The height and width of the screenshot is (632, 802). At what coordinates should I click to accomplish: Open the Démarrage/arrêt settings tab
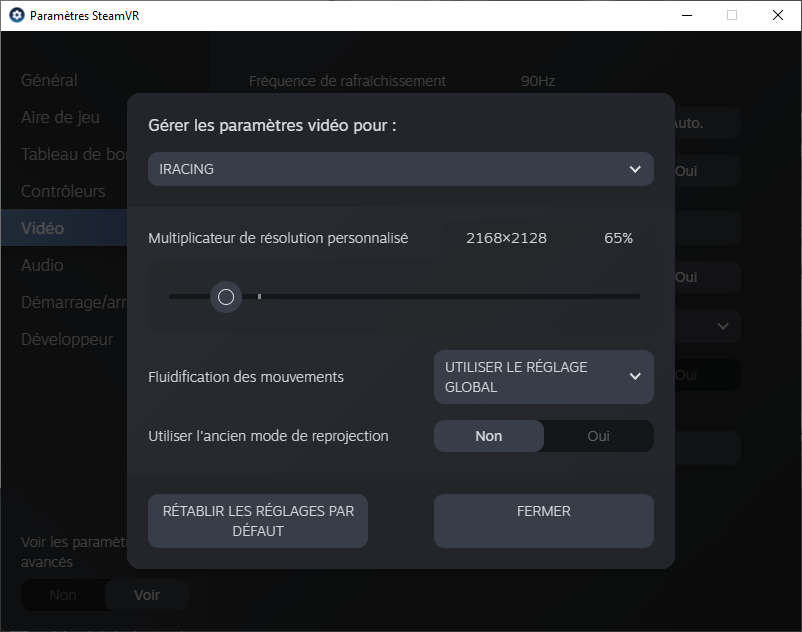[74, 303]
